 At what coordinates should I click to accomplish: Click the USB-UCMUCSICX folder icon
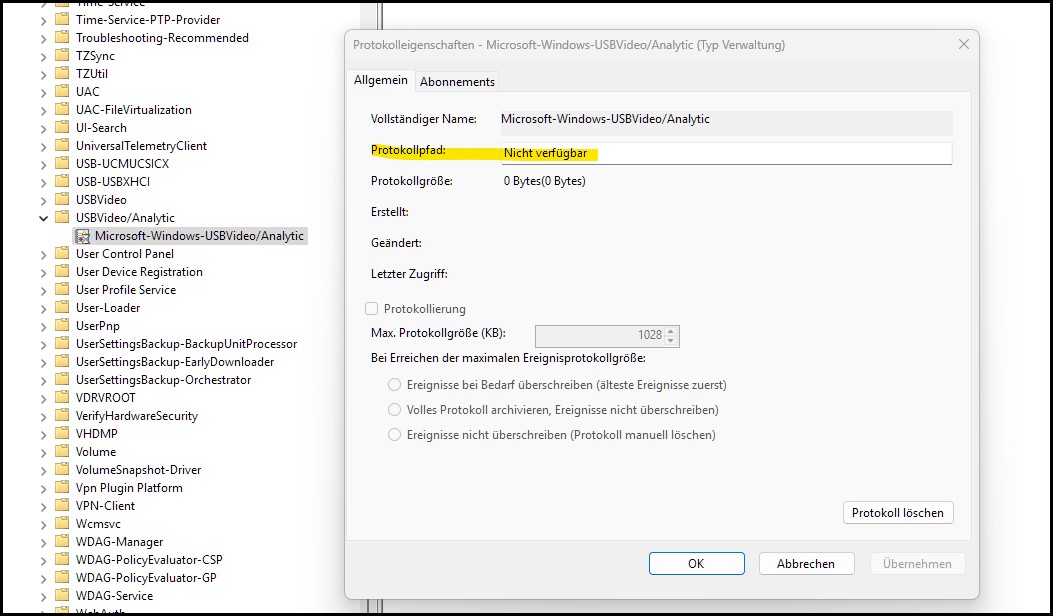[x=62, y=163]
